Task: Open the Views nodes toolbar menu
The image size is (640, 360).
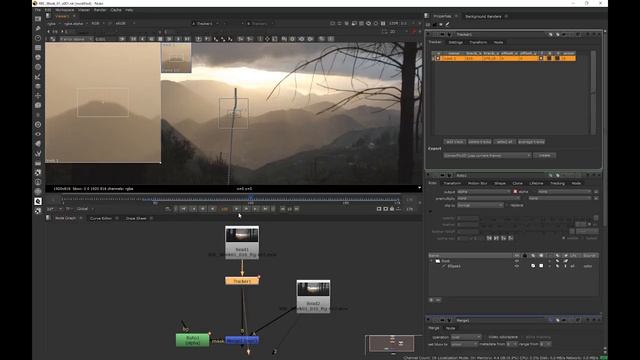Action: point(38,134)
